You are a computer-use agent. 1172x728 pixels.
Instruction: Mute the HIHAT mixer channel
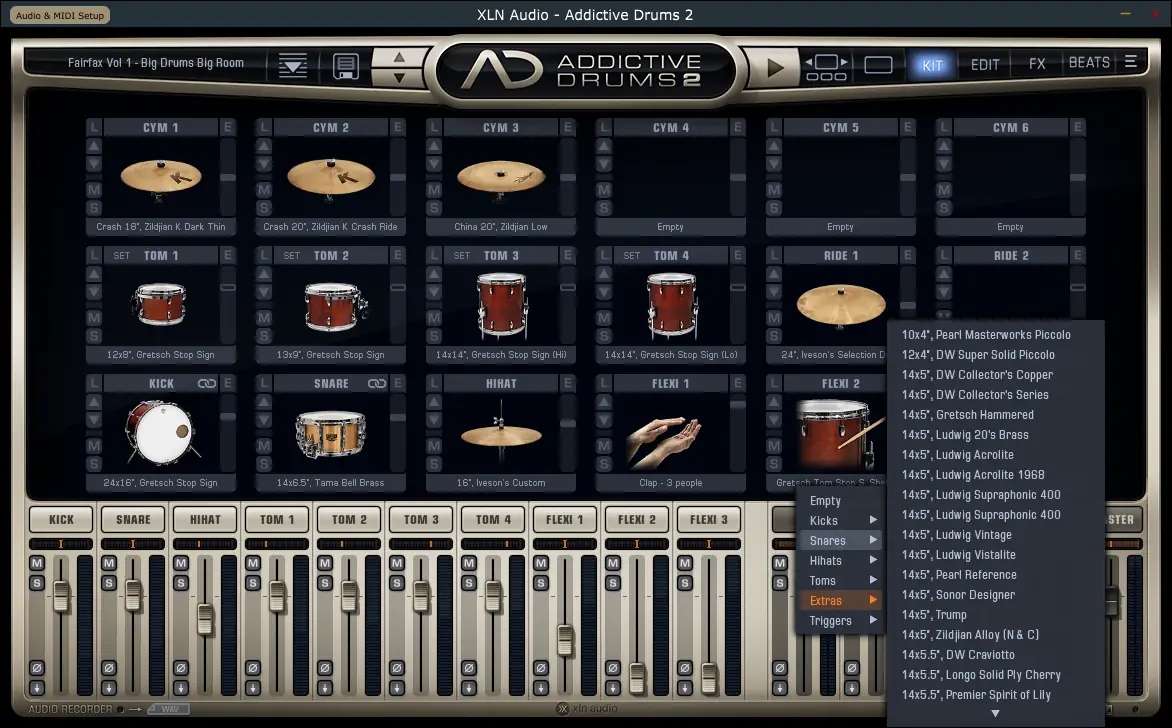click(181, 563)
